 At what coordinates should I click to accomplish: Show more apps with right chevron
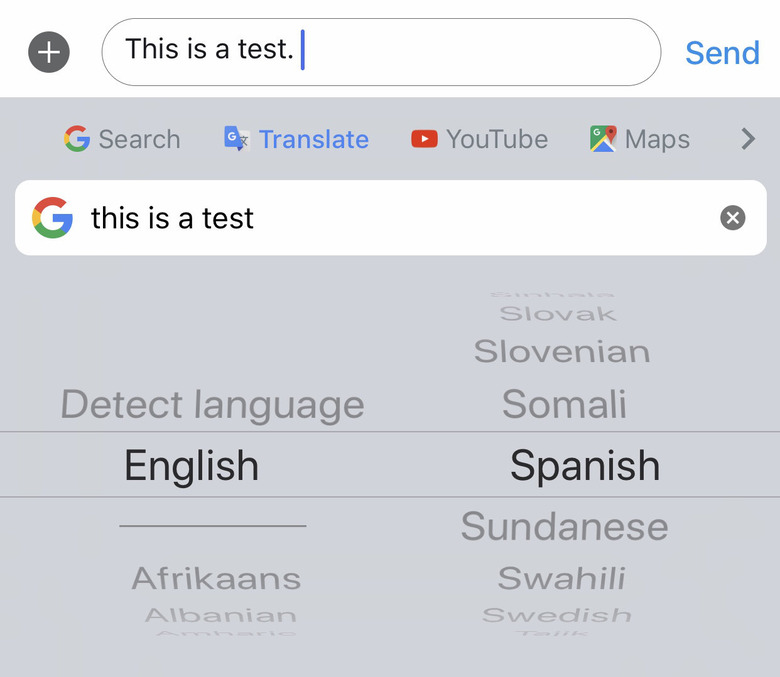(748, 139)
